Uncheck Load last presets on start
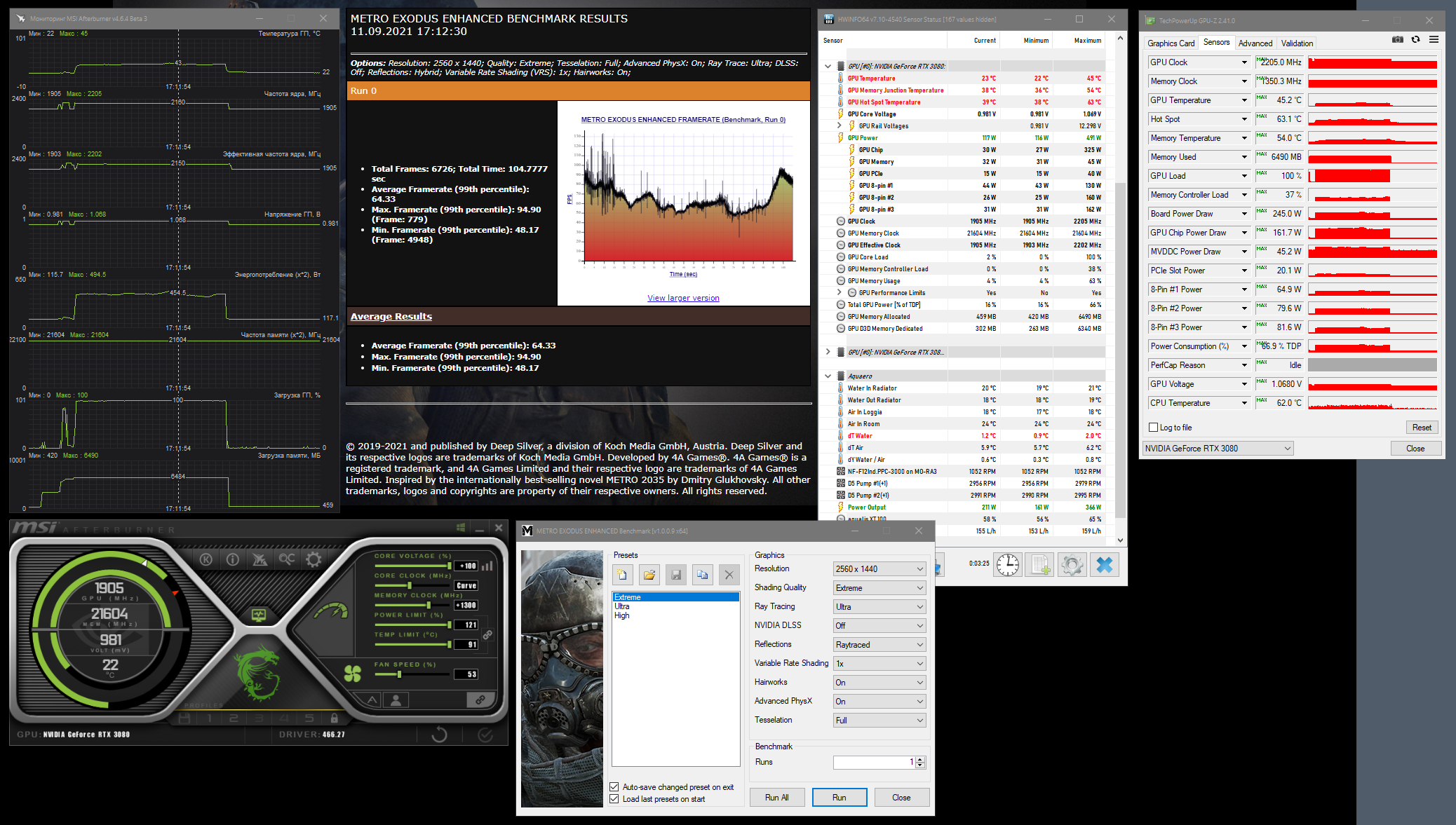This screenshot has width=1456, height=825. [x=614, y=799]
